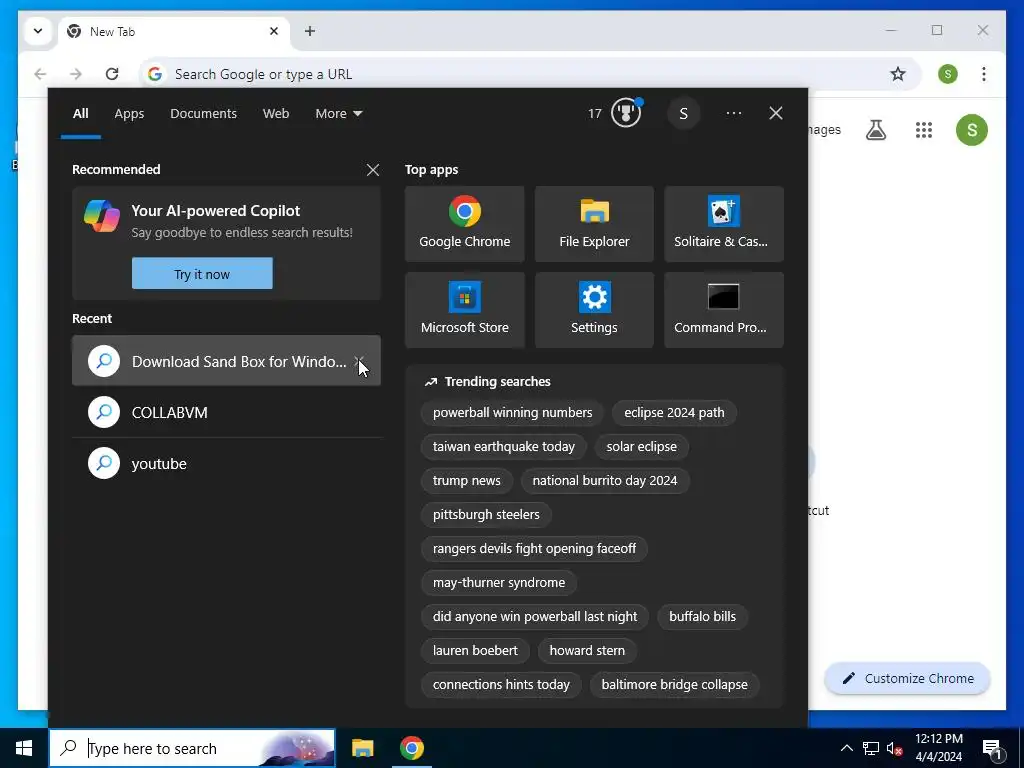Viewport: 1024px width, 768px height.
Task: Select pittsburgh steelers trending chip
Action: [x=486, y=515]
